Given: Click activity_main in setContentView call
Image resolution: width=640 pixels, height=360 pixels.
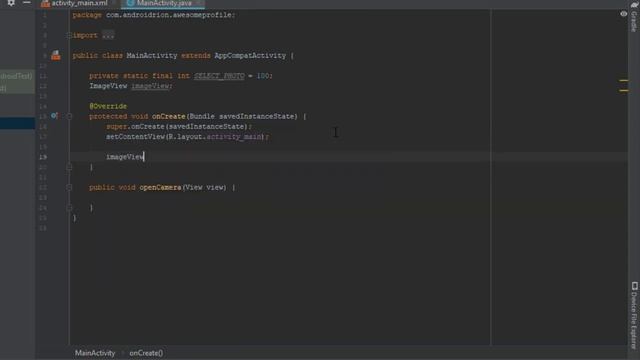Looking at the screenshot, I should pyautogui.click(x=234, y=137).
